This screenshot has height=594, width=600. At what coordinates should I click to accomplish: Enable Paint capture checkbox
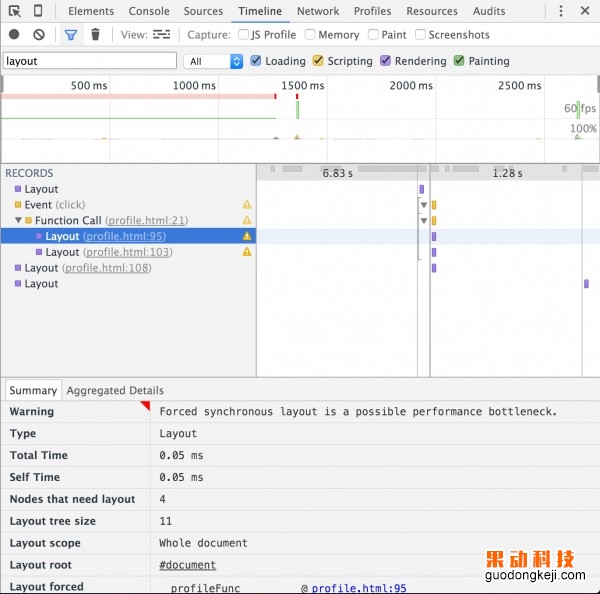pyautogui.click(x=373, y=35)
